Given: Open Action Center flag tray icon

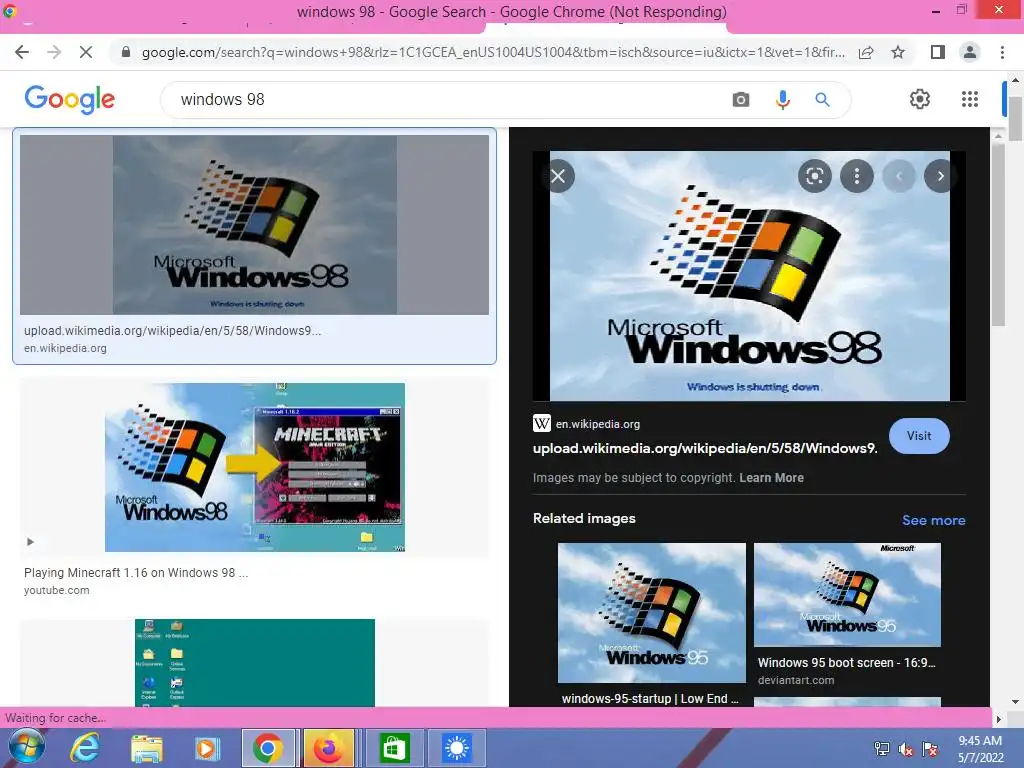Looking at the screenshot, I should coord(930,749).
